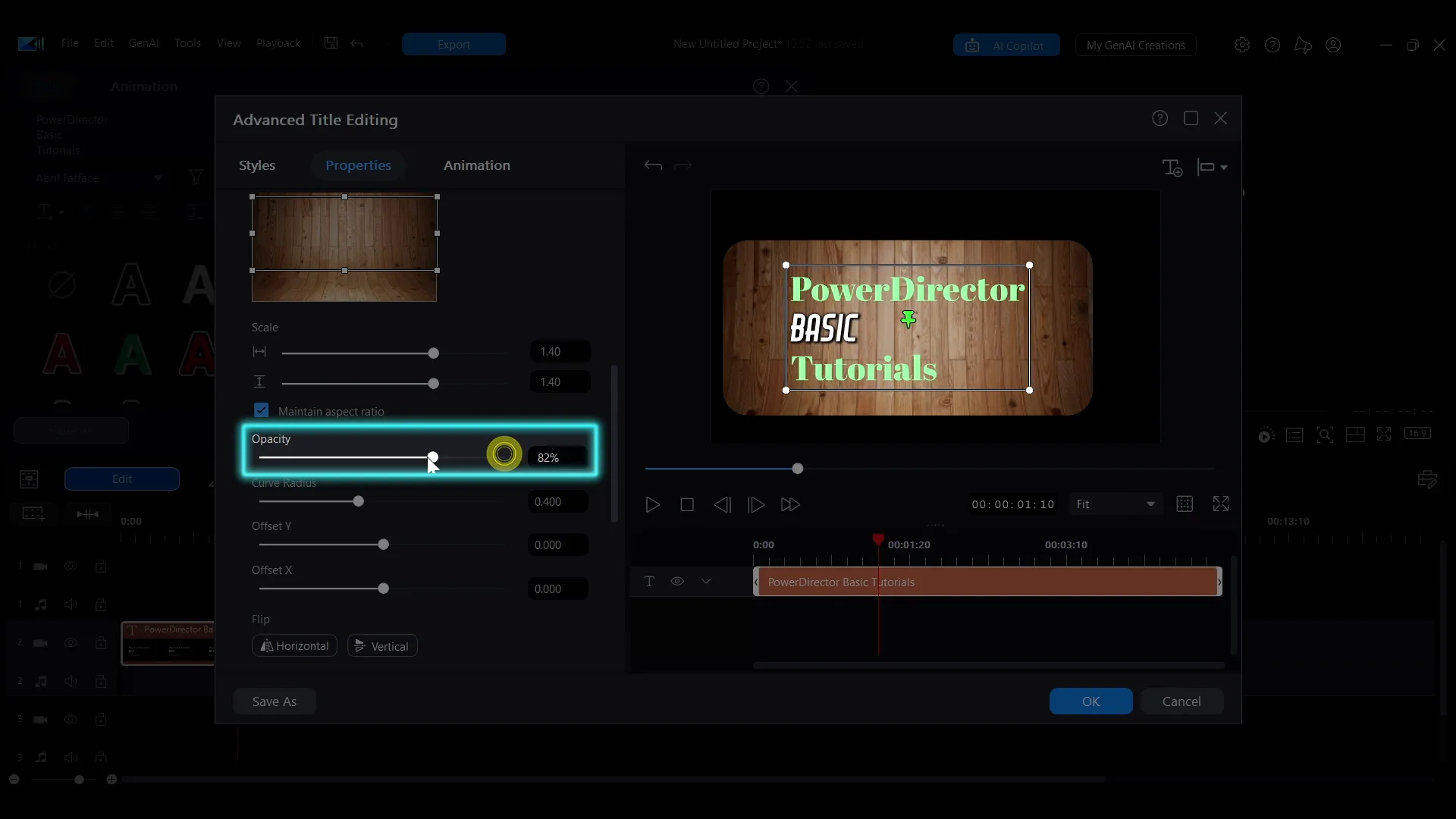Image resolution: width=1456 pixels, height=819 pixels.
Task: Click the dialog redo arrow
Action: (682, 165)
